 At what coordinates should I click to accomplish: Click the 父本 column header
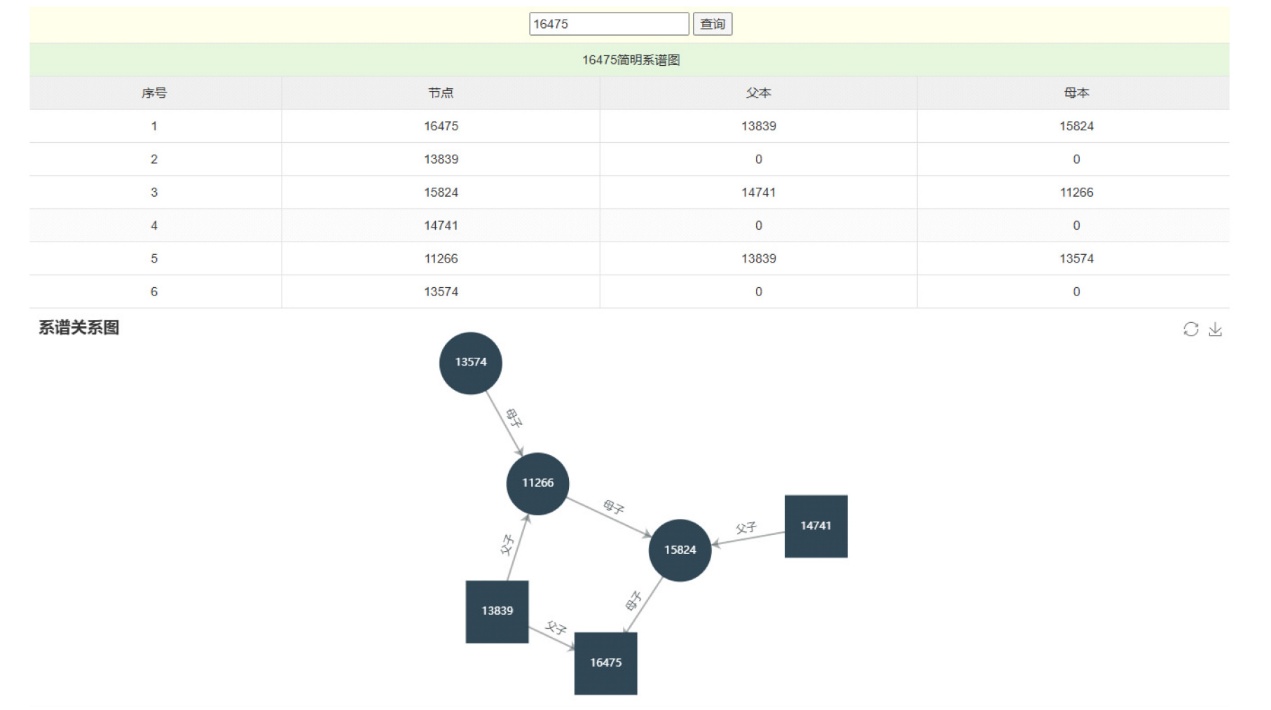coord(758,93)
